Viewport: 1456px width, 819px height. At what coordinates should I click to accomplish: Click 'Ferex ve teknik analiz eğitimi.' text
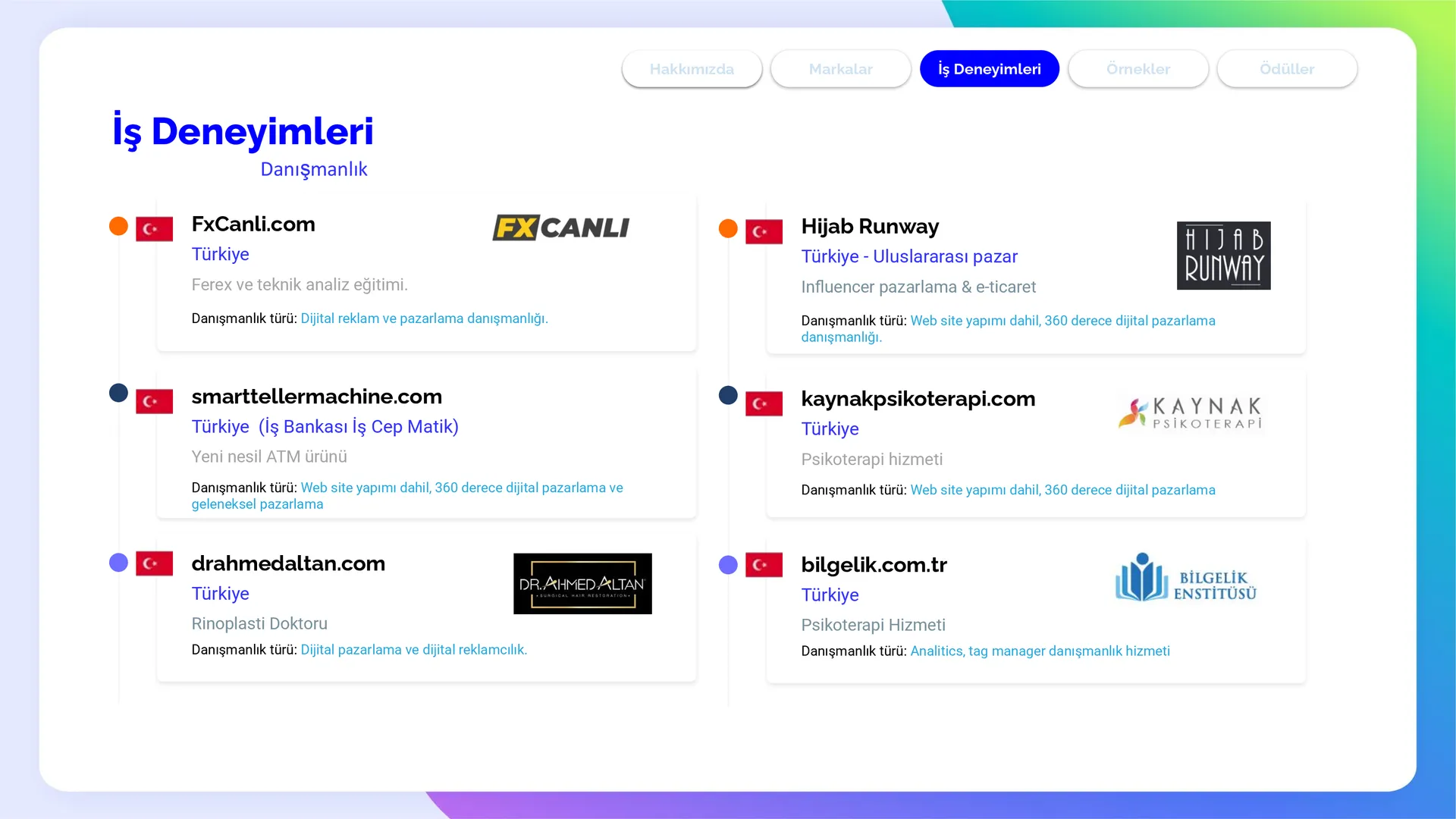[300, 285]
